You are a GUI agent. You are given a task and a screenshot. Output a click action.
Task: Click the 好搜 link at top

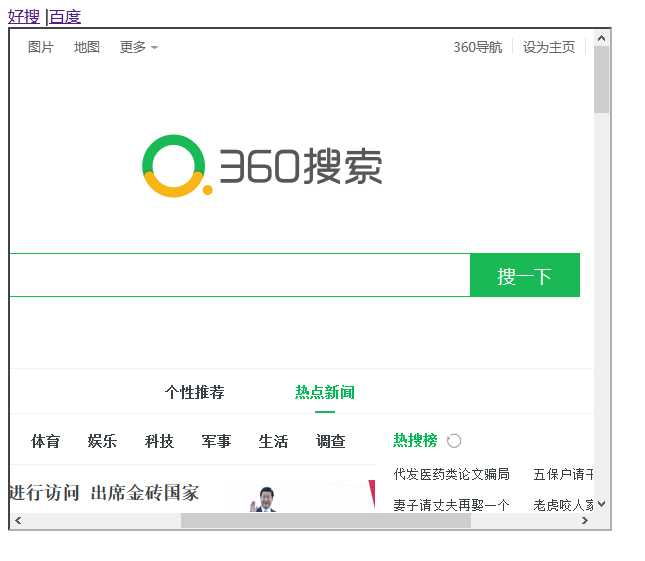24,17
